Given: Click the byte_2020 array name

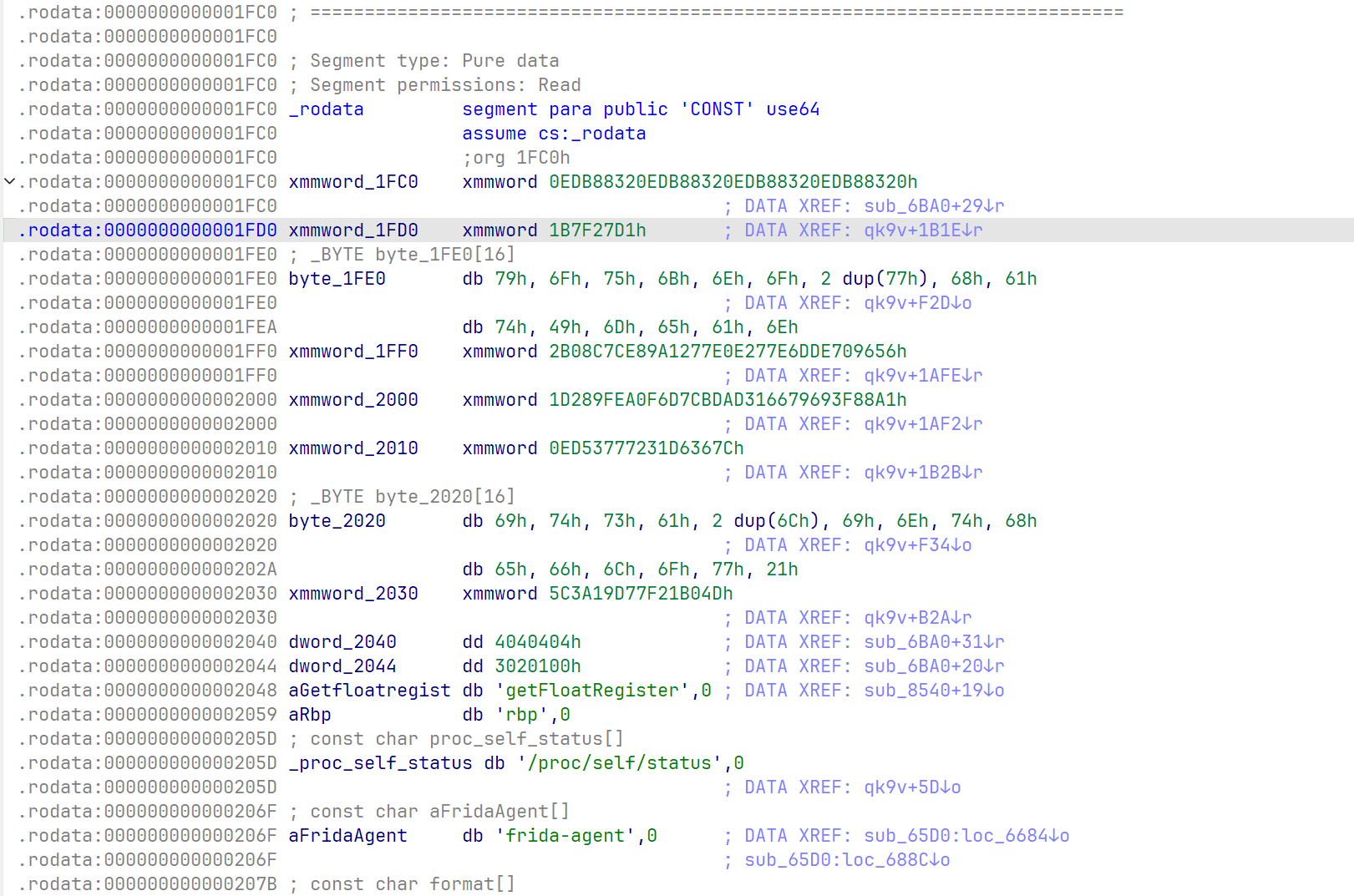Looking at the screenshot, I should (337, 520).
